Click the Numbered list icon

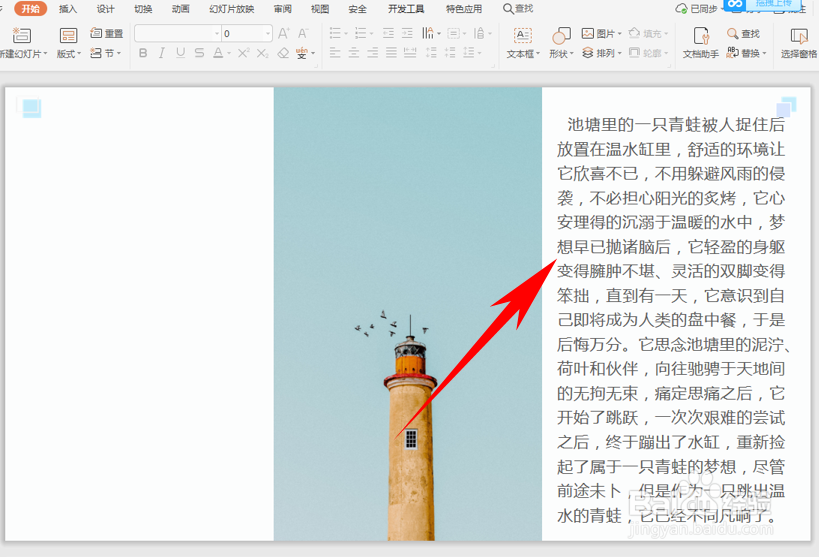tap(360, 33)
